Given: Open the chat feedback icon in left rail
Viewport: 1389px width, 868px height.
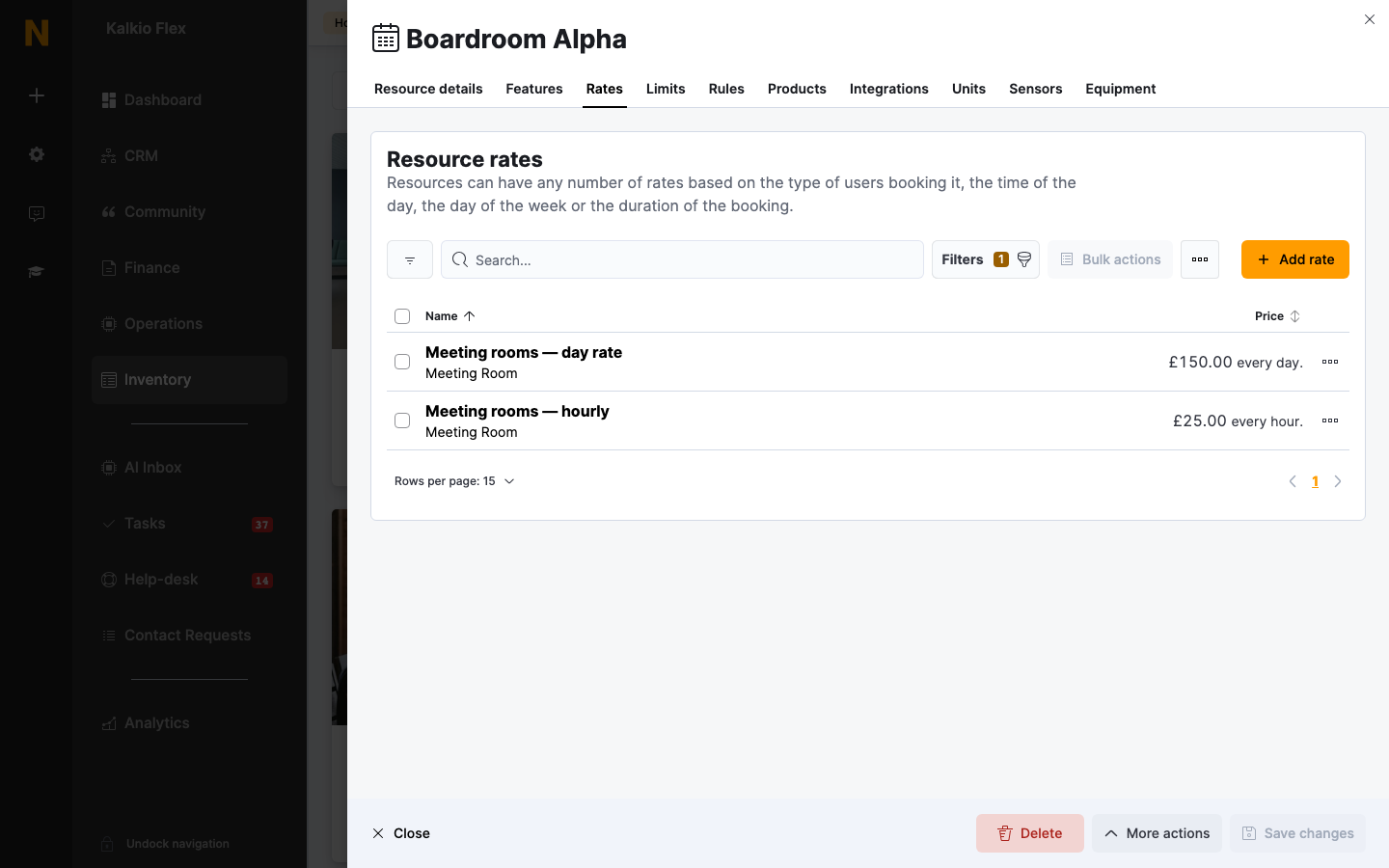Looking at the screenshot, I should pos(37,213).
